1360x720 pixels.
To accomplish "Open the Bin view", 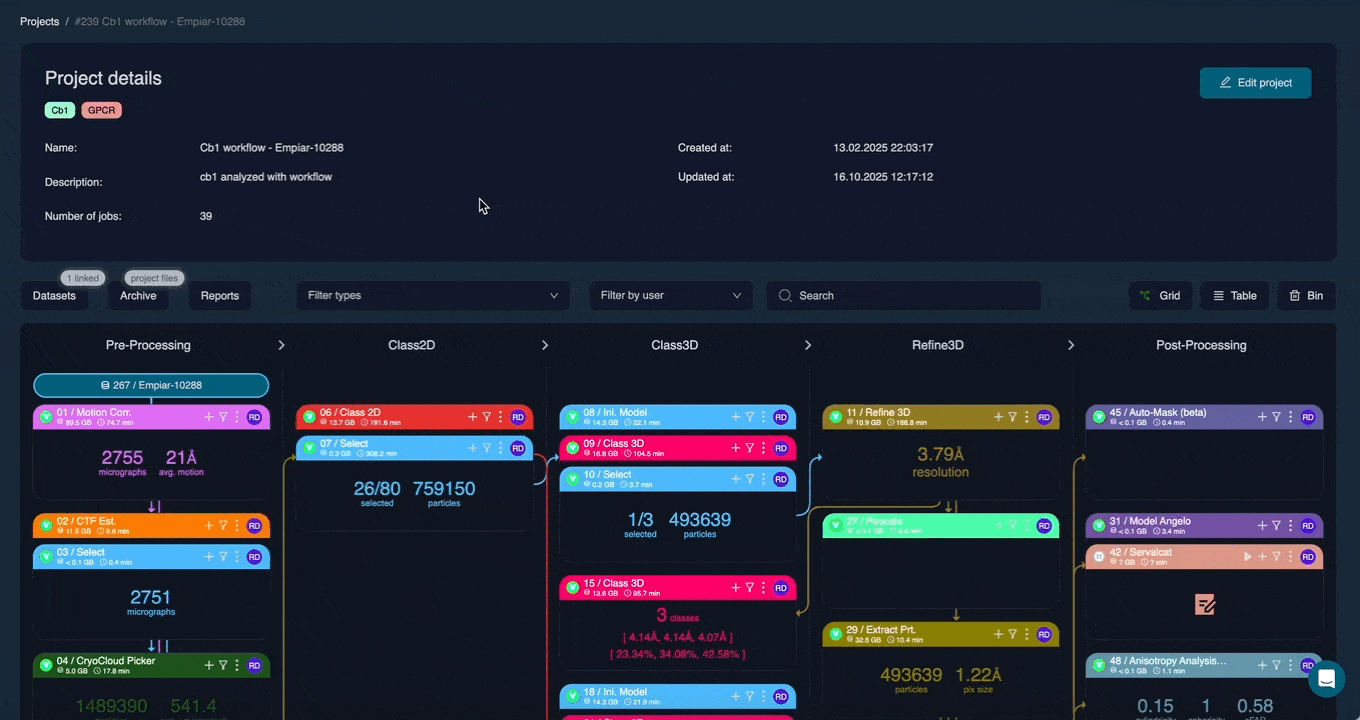I will [x=1306, y=296].
